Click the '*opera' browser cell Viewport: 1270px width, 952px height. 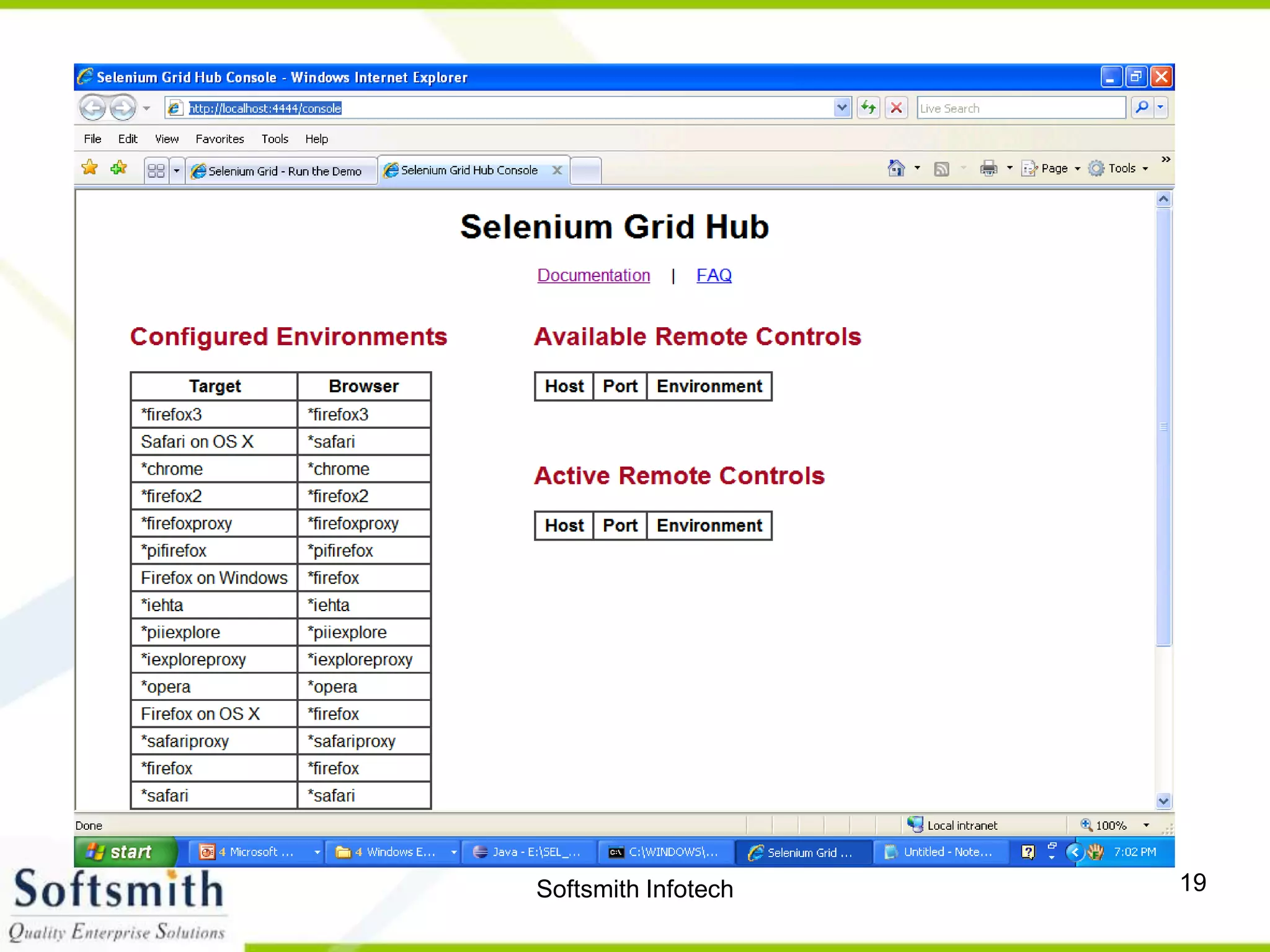coord(364,687)
